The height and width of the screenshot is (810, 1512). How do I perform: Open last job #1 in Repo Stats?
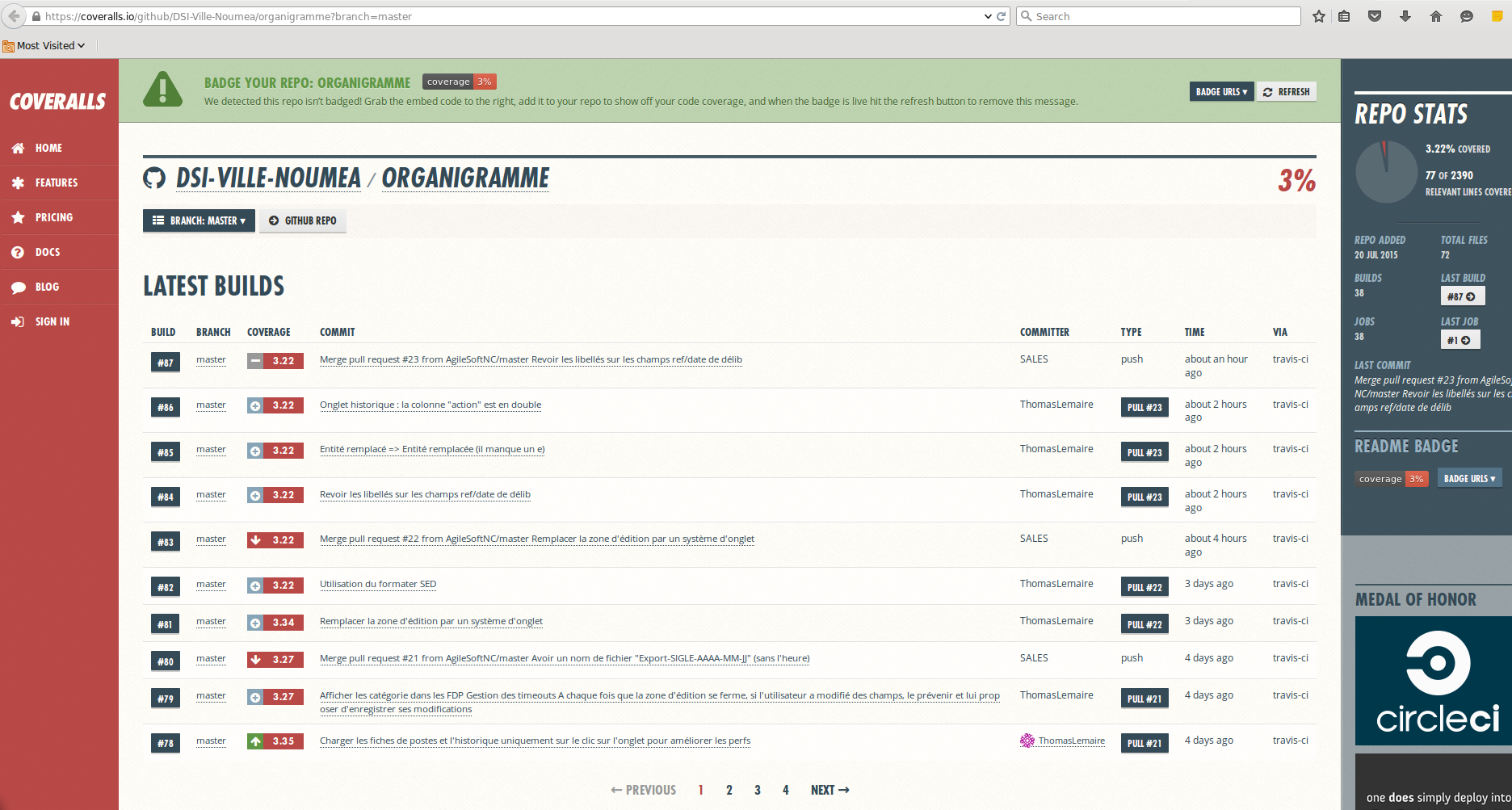[1460, 340]
